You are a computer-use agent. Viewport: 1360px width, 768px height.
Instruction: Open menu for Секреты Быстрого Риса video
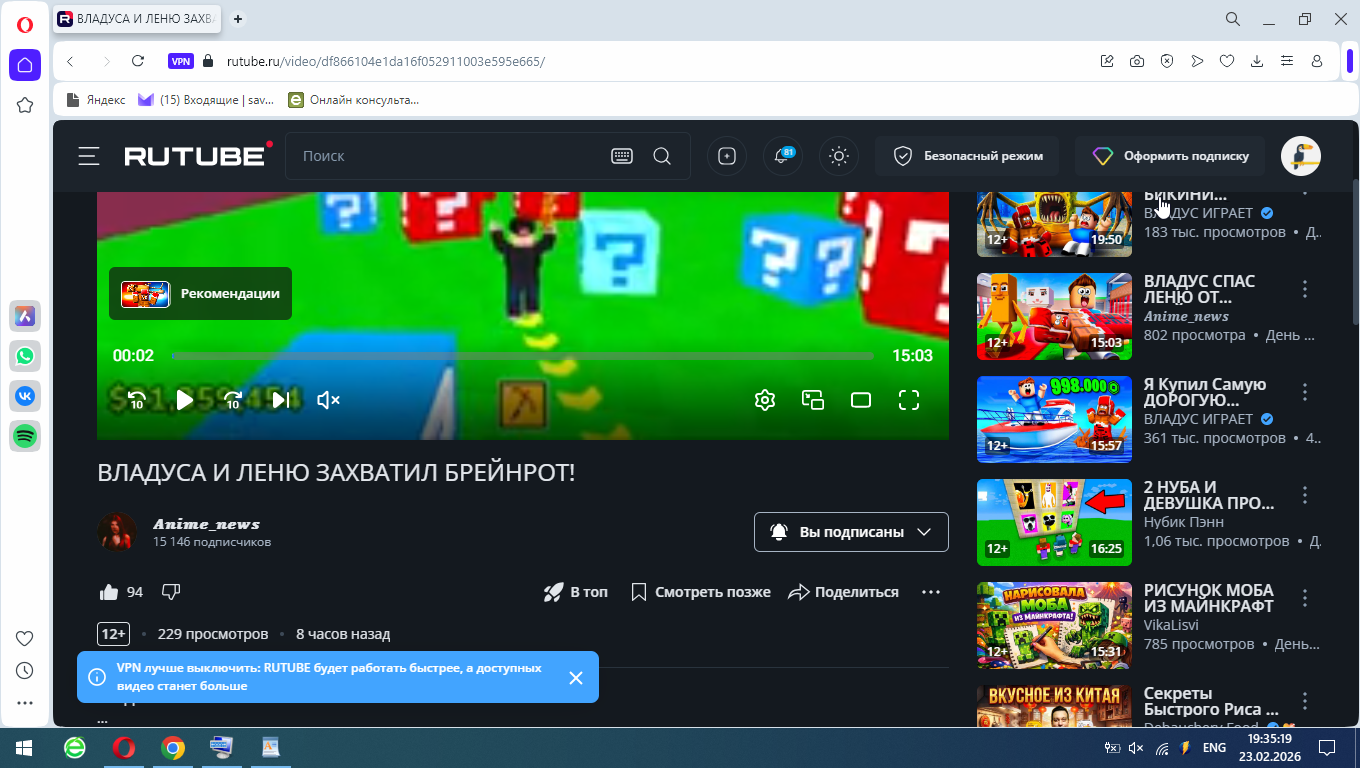(x=1305, y=701)
